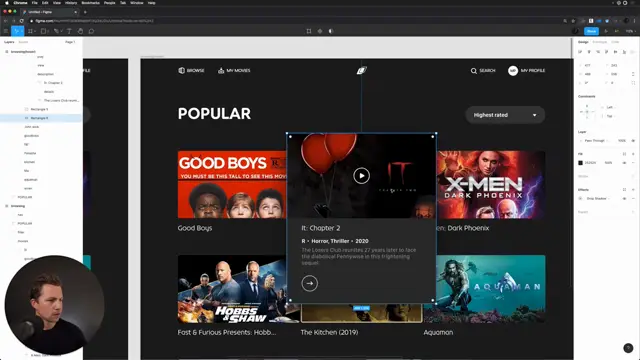The height and width of the screenshot is (360, 640).
Task: Toggle fill visibility eye icon
Action: pos(624,162)
